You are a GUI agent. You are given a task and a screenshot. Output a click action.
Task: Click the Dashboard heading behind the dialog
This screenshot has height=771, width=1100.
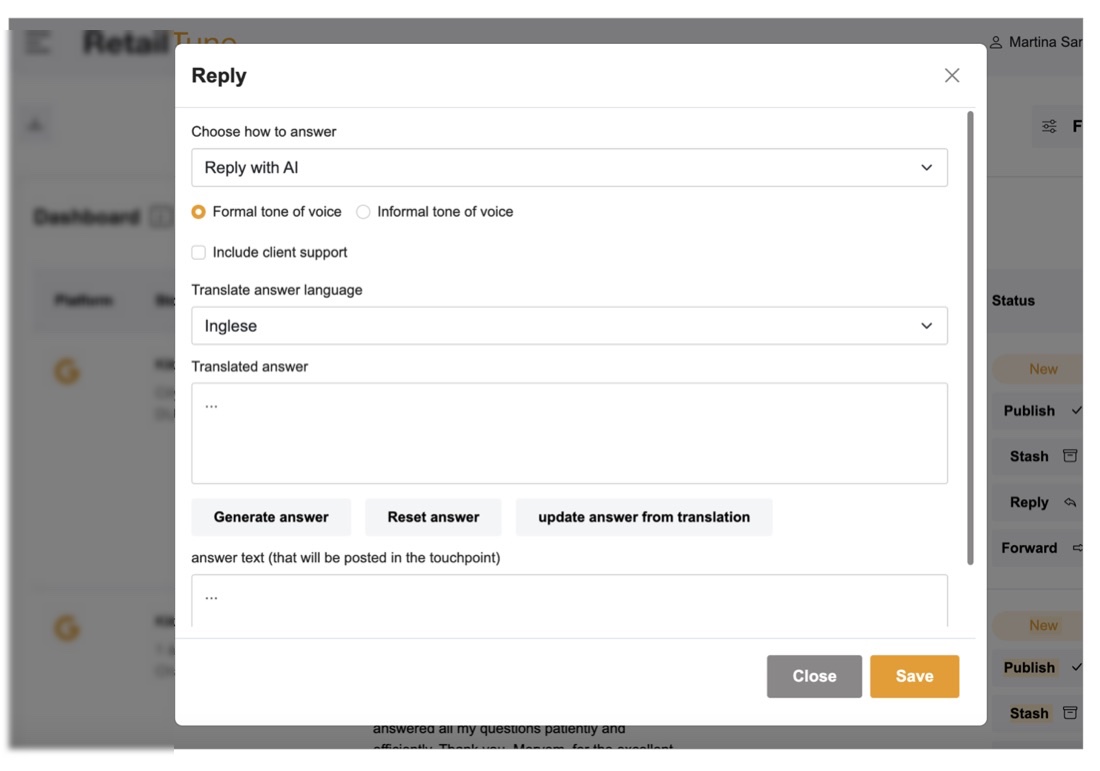87,217
